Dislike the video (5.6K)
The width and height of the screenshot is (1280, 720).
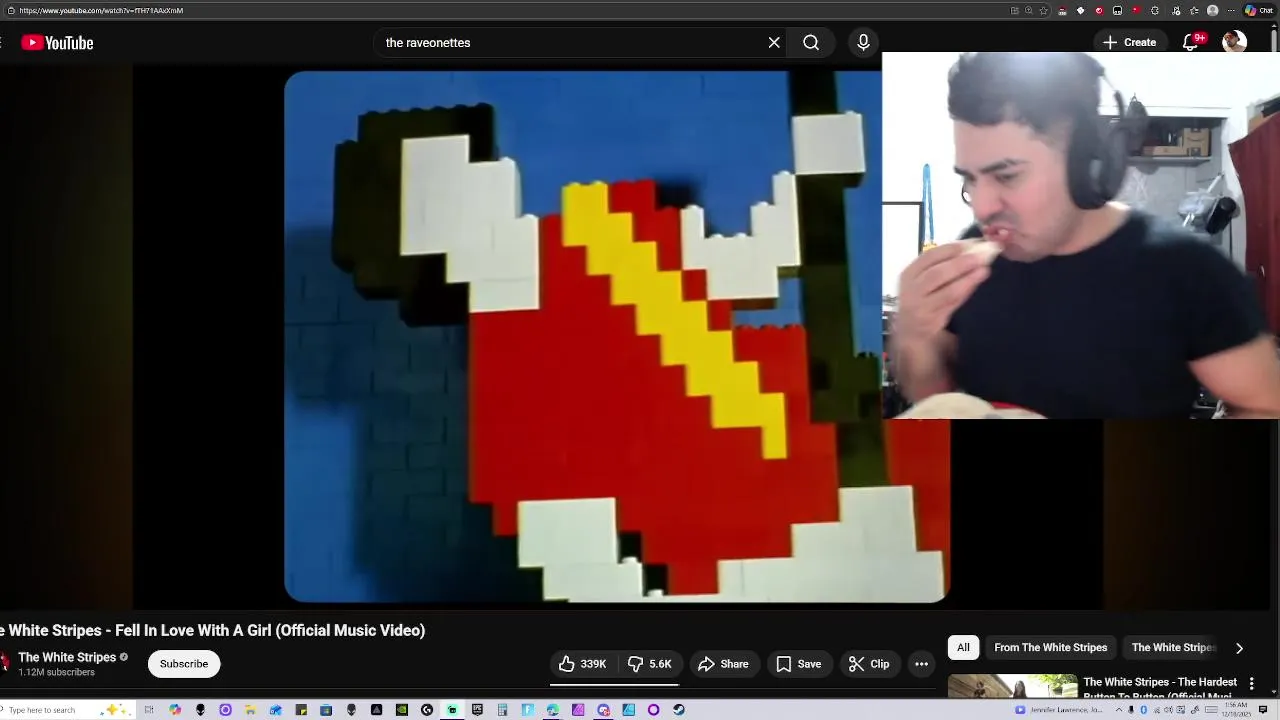(650, 664)
